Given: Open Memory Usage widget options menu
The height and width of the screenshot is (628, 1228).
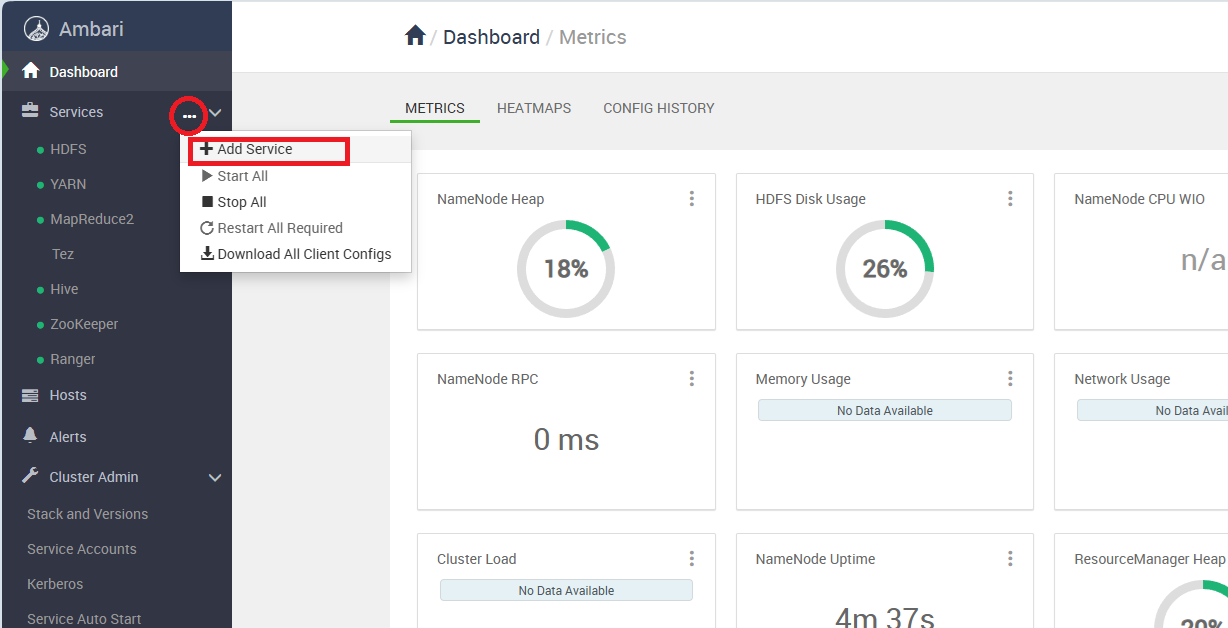Looking at the screenshot, I should pyautogui.click(x=1010, y=379).
